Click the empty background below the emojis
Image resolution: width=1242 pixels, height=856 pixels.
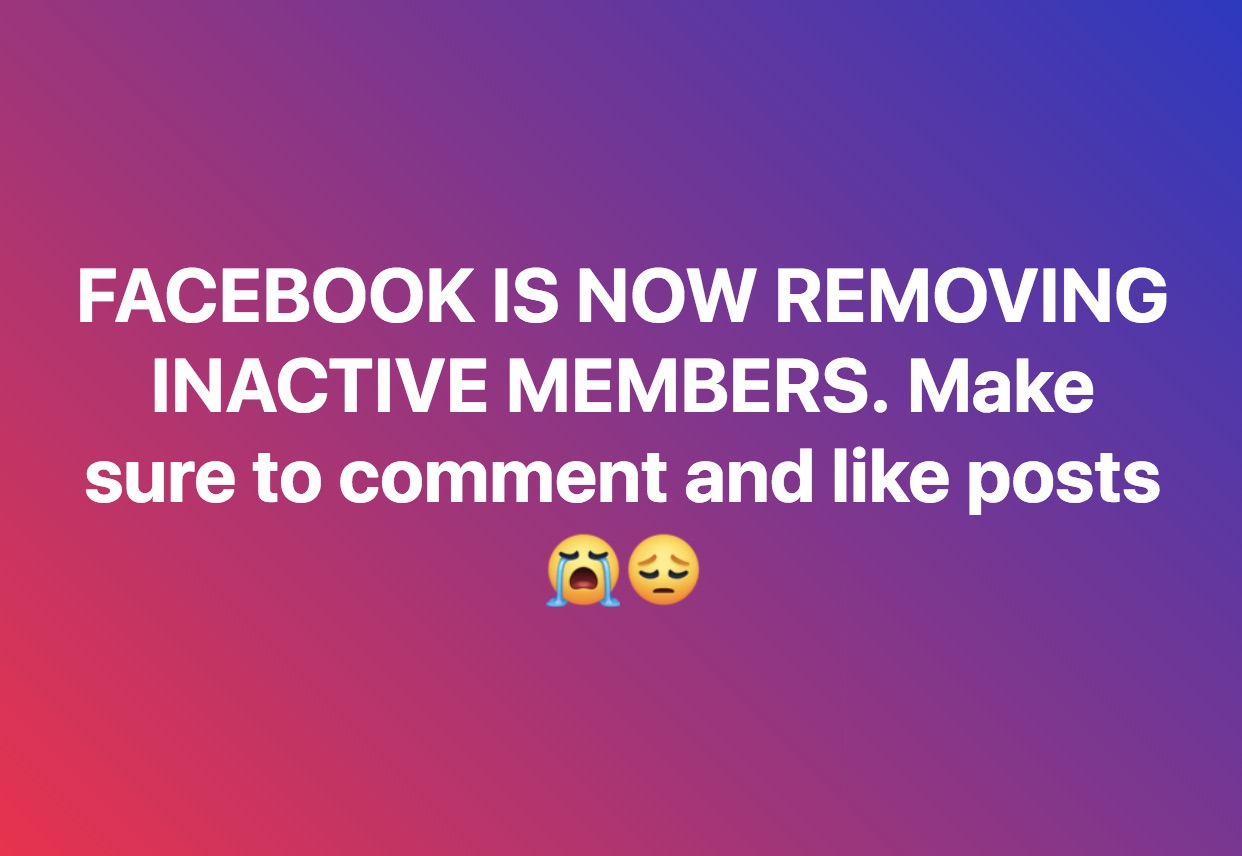click(x=621, y=730)
